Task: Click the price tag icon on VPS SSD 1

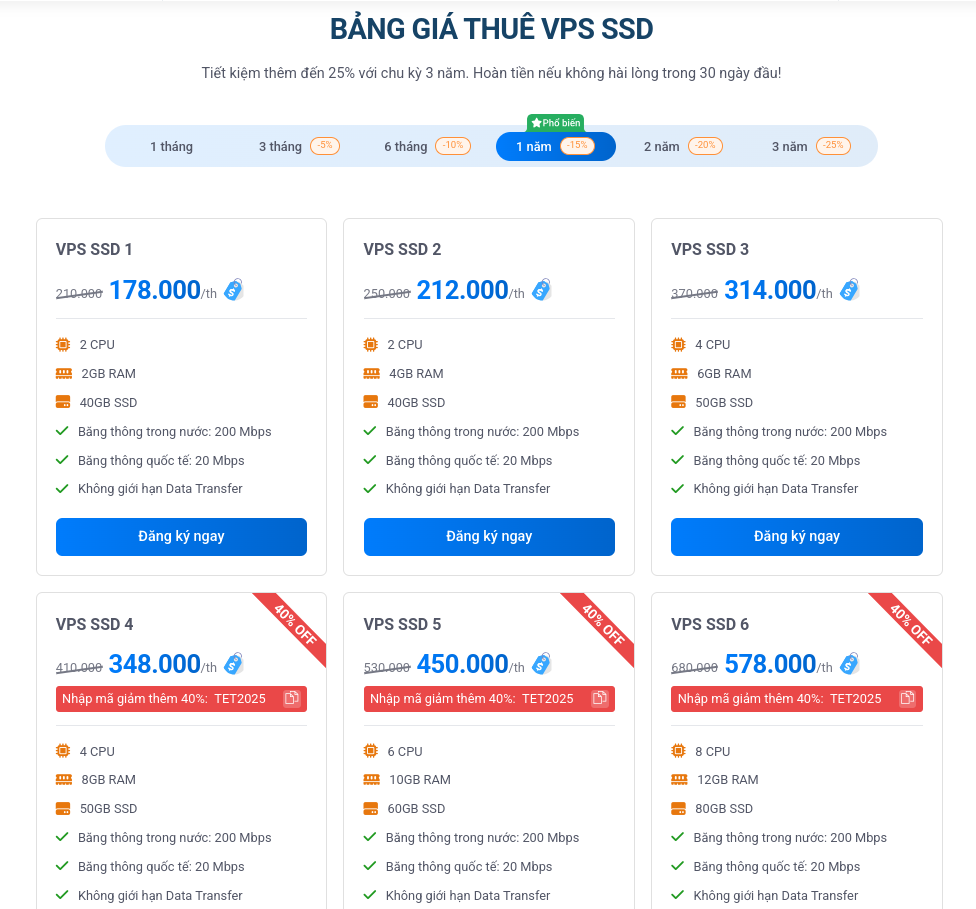Action: [233, 290]
